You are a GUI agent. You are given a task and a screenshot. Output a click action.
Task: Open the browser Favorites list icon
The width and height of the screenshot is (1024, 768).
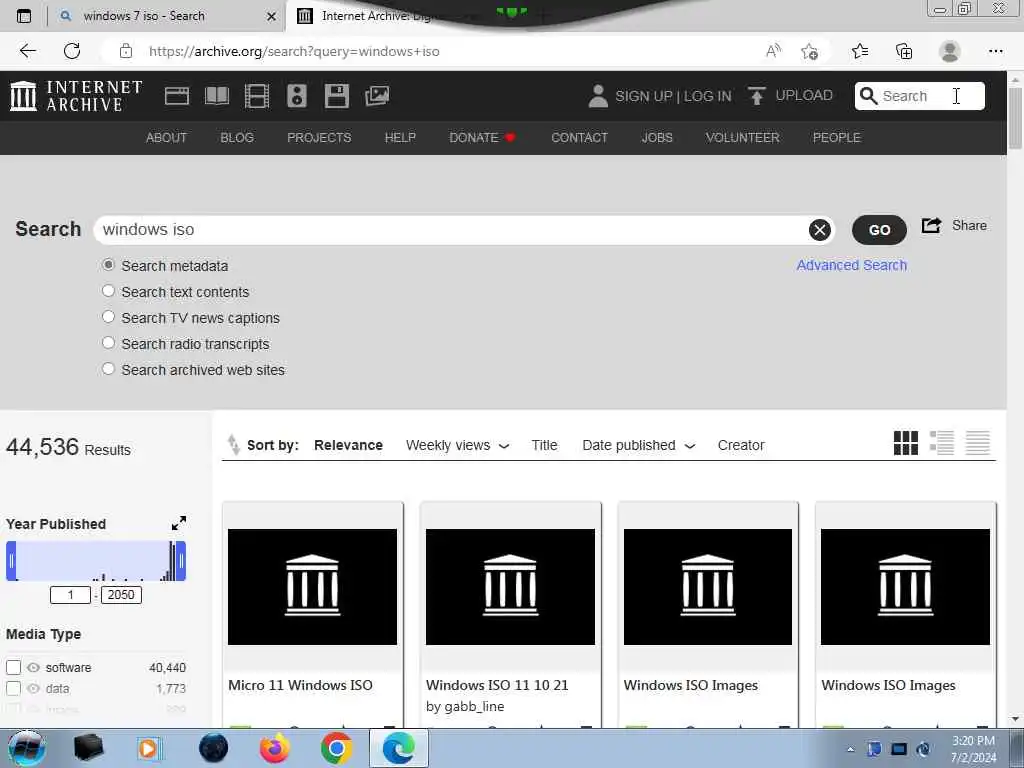(860, 51)
